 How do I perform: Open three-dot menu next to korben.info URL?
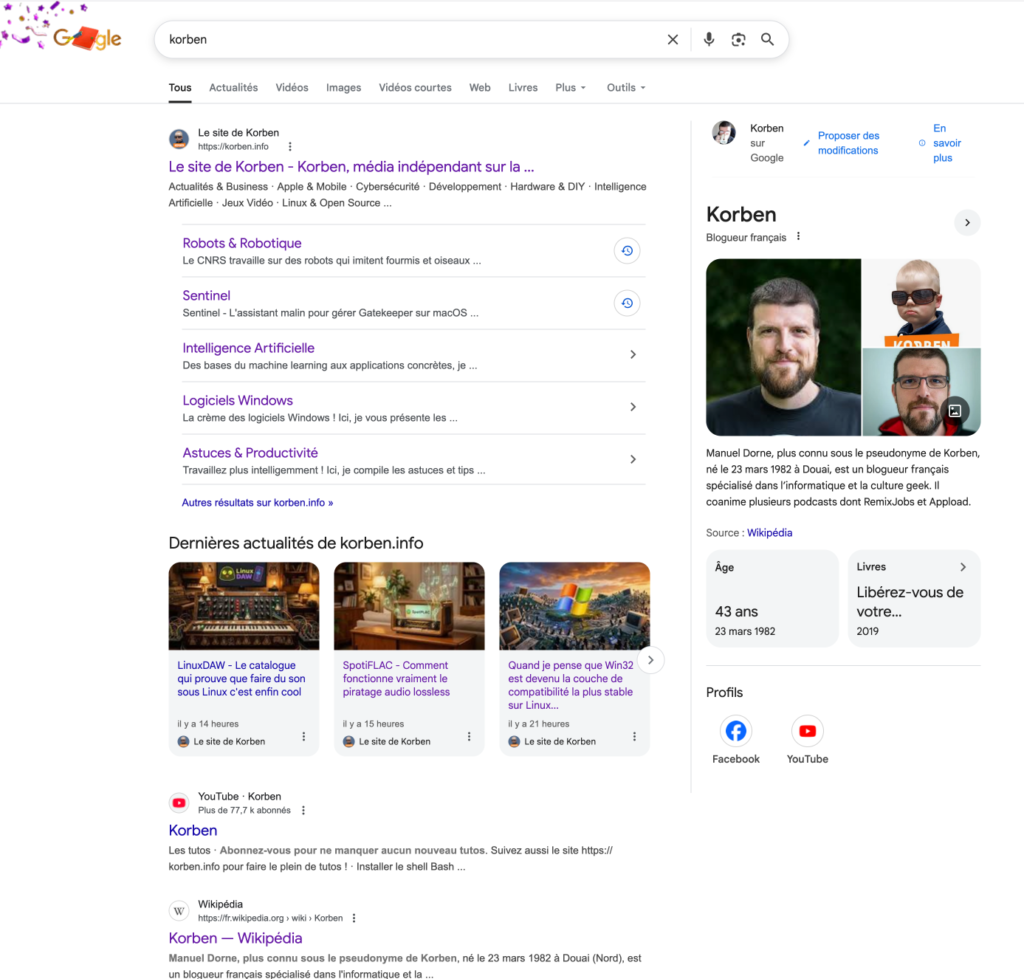tap(290, 146)
